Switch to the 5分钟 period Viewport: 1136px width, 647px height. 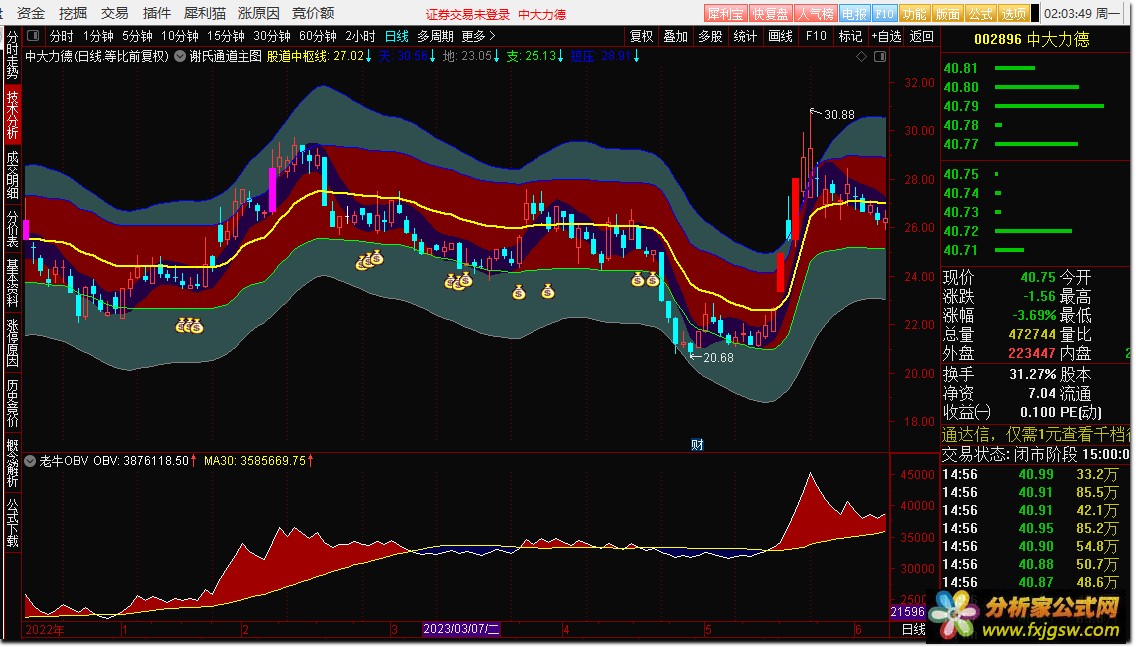[x=137, y=36]
